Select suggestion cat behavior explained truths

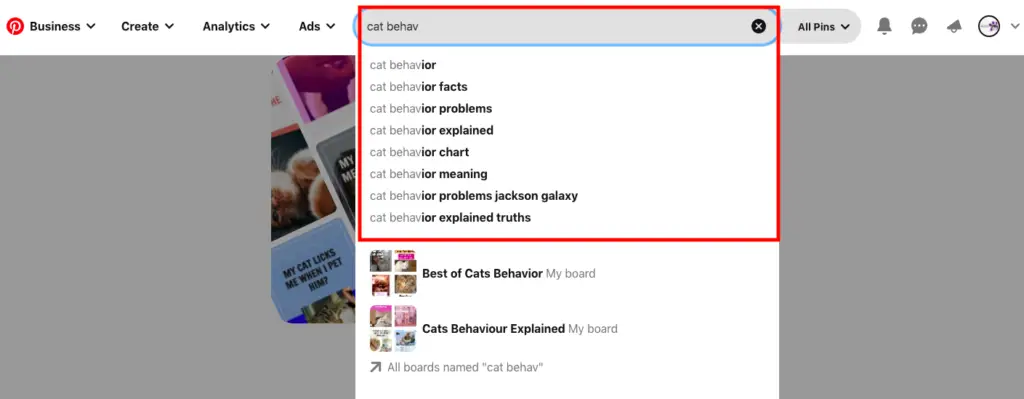point(450,217)
